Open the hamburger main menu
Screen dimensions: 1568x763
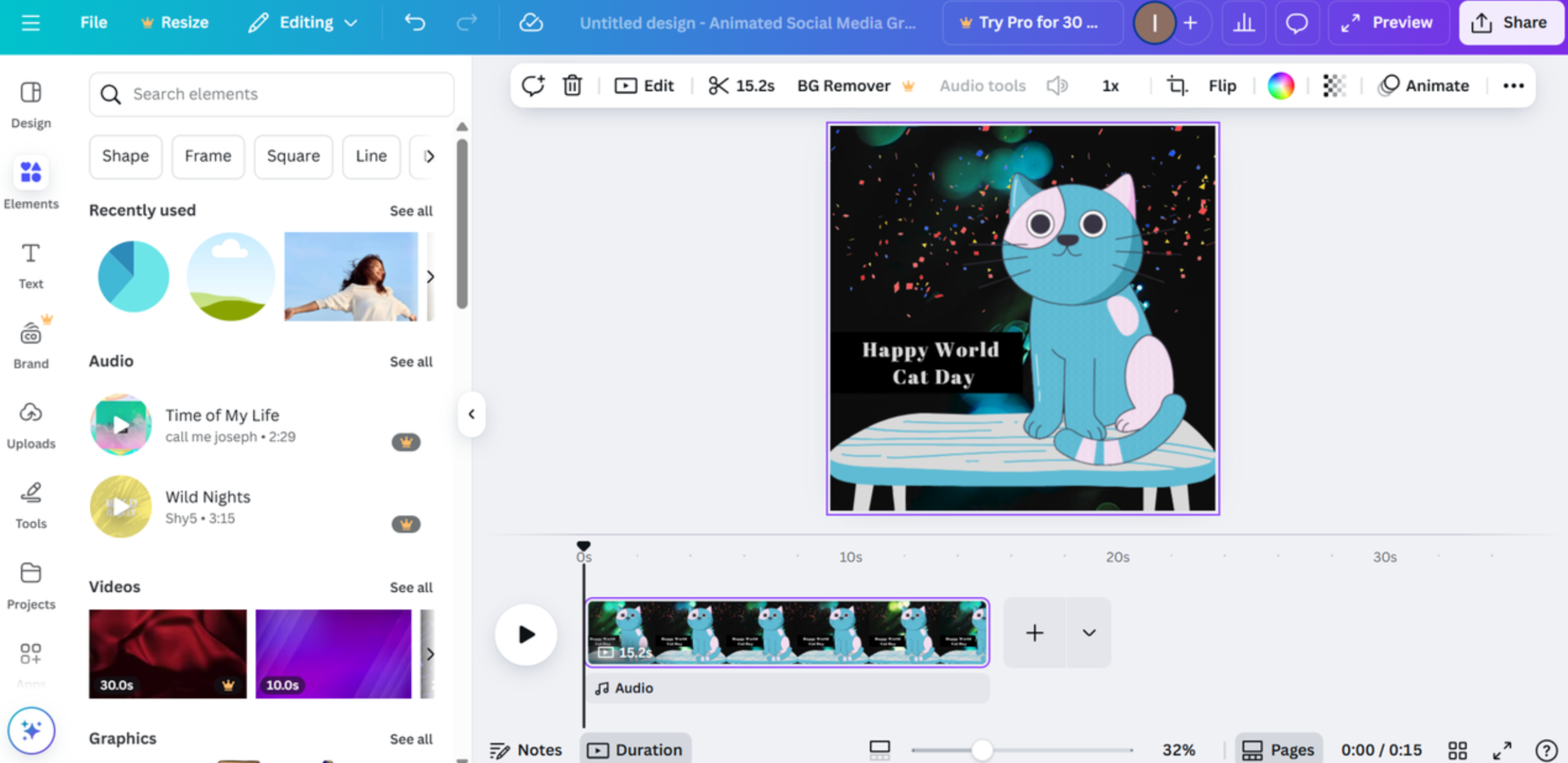tap(30, 23)
